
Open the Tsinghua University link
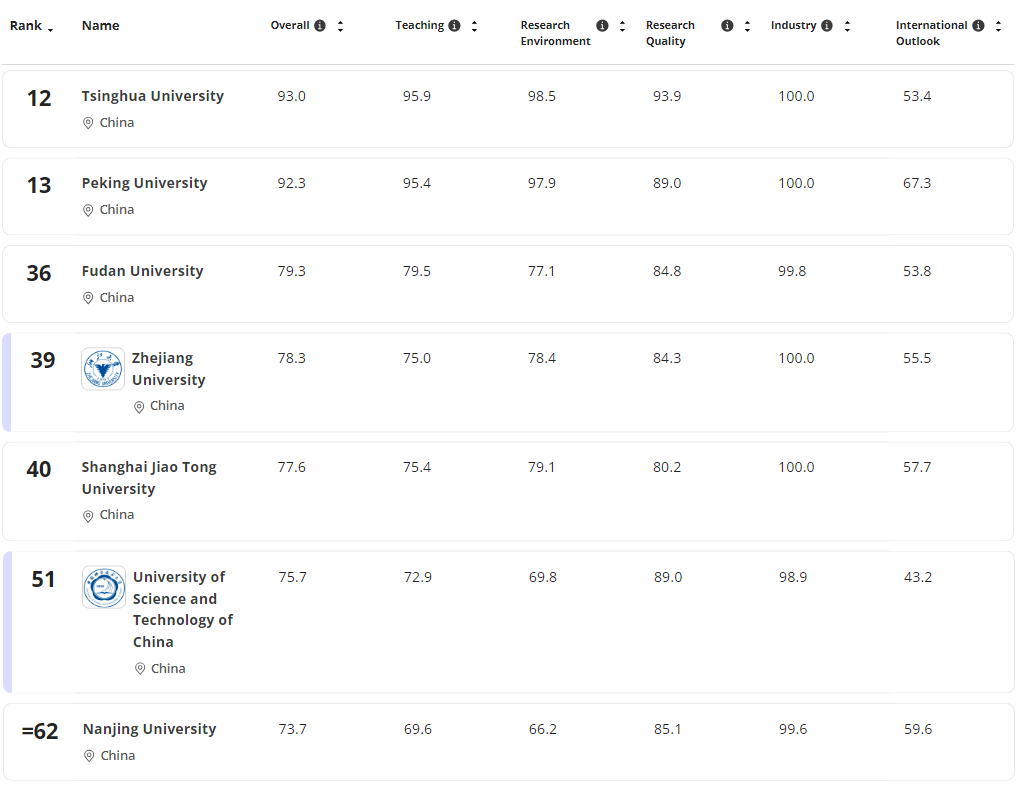coord(152,96)
